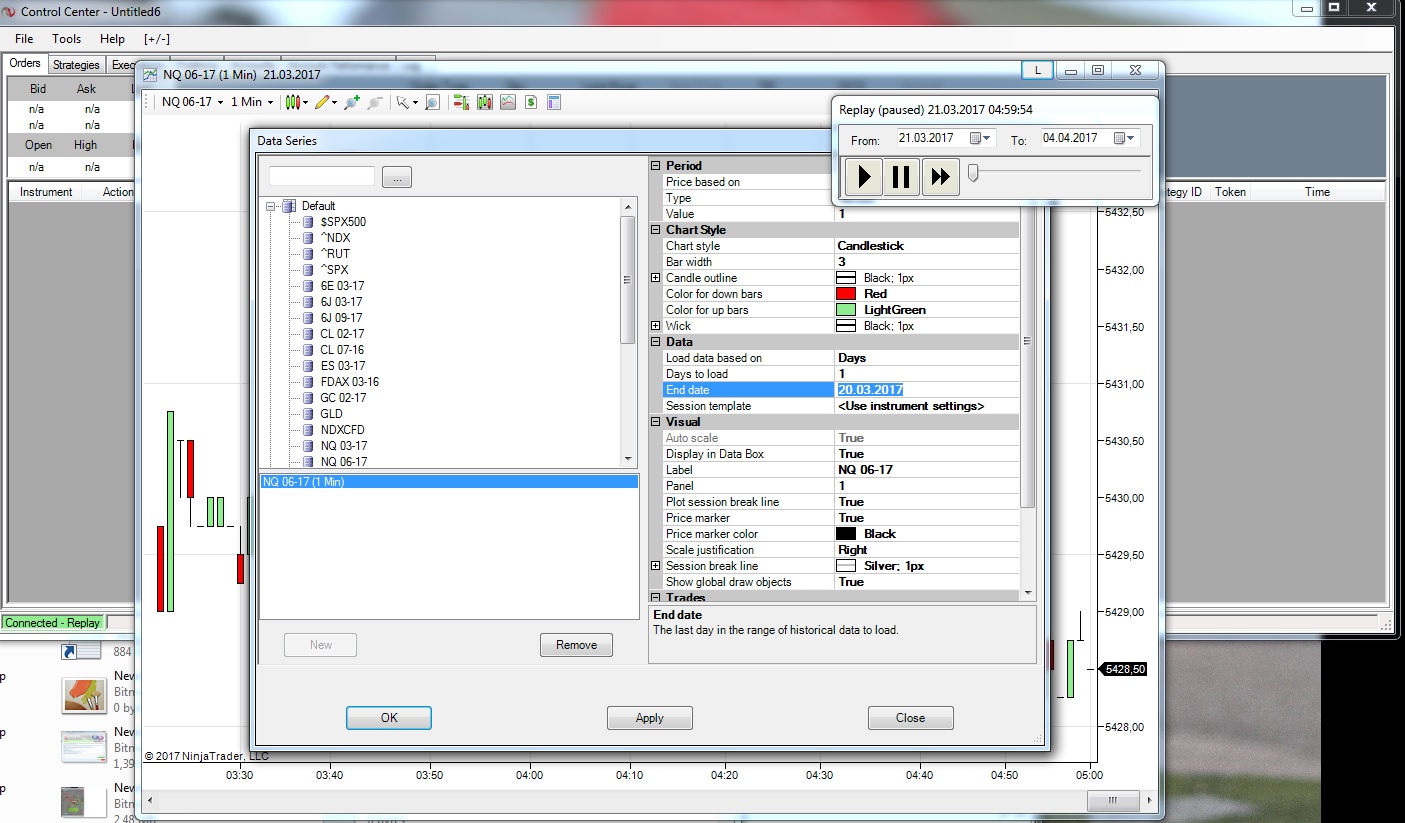Click the 'Connected - Replay' status indicator
The height and width of the screenshot is (823, 1405).
click(x=53, y=623)
